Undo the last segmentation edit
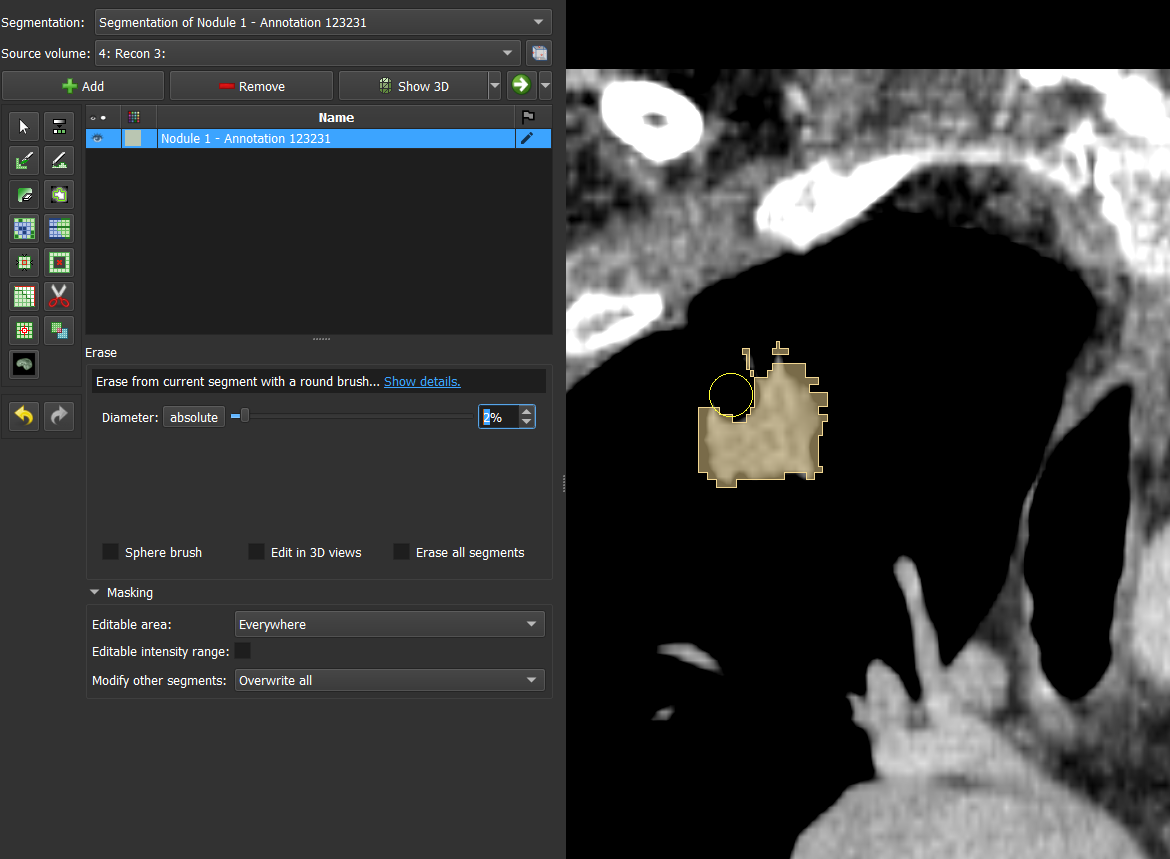Viewport: 1170px width, 859px height. tap(23, 416)
